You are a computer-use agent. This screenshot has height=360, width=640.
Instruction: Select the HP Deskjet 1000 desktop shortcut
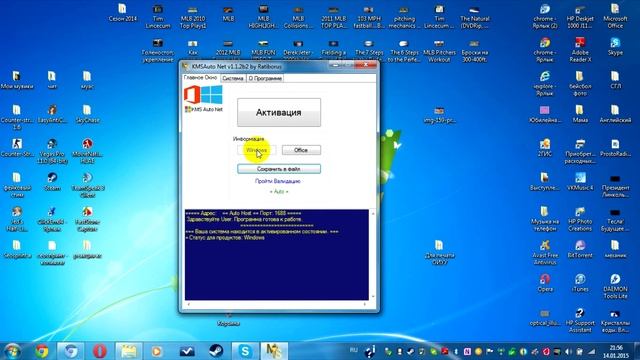[x=580, y=16]
